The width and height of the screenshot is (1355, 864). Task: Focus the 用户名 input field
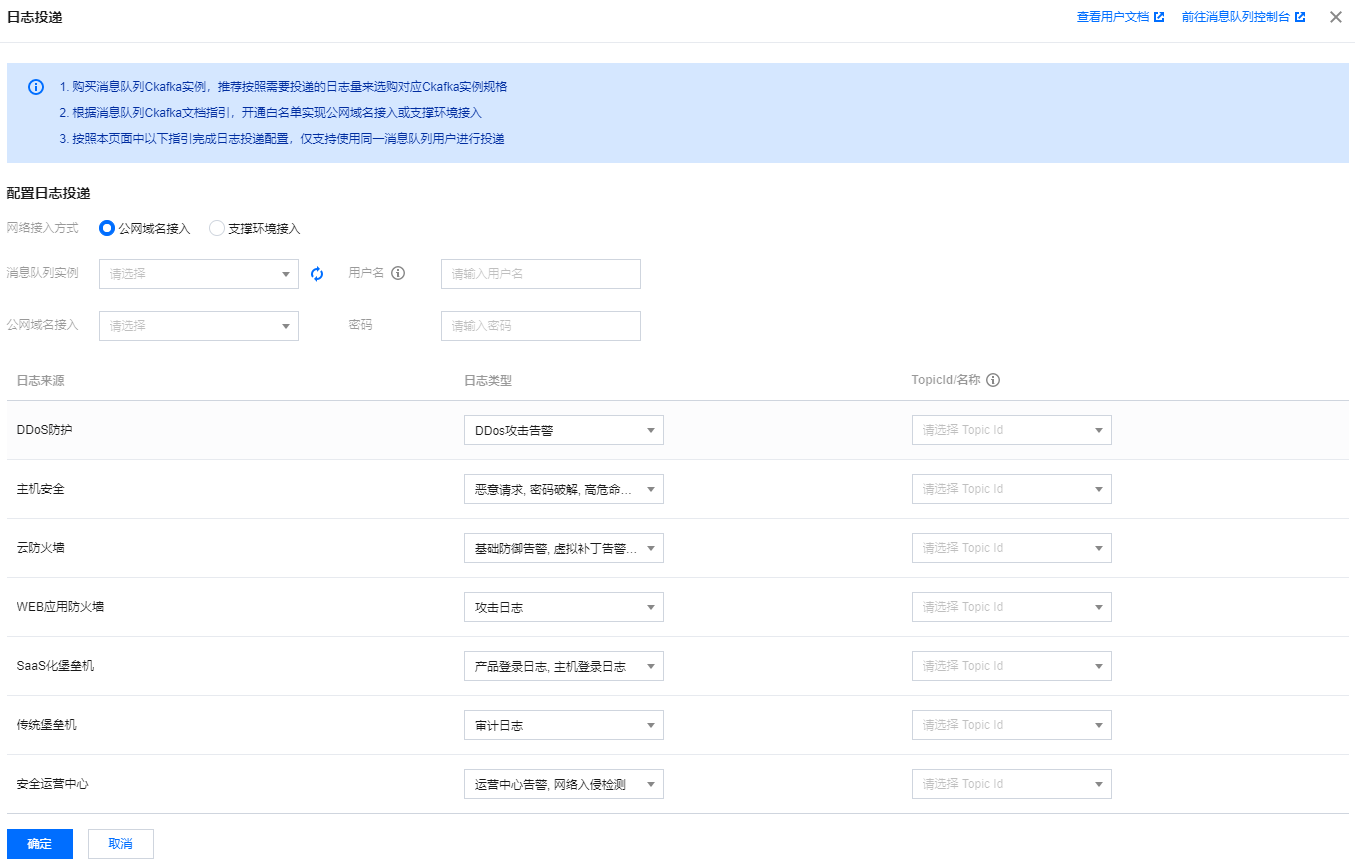(541, 274)
